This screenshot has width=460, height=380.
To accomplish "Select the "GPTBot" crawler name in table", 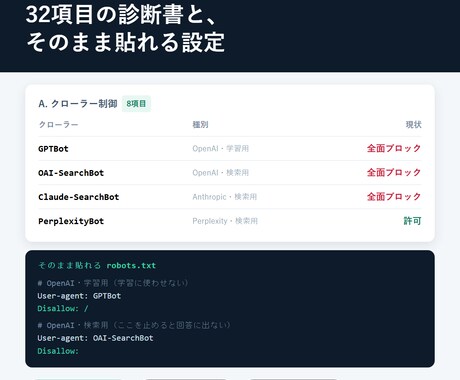I will coord(53,149).
